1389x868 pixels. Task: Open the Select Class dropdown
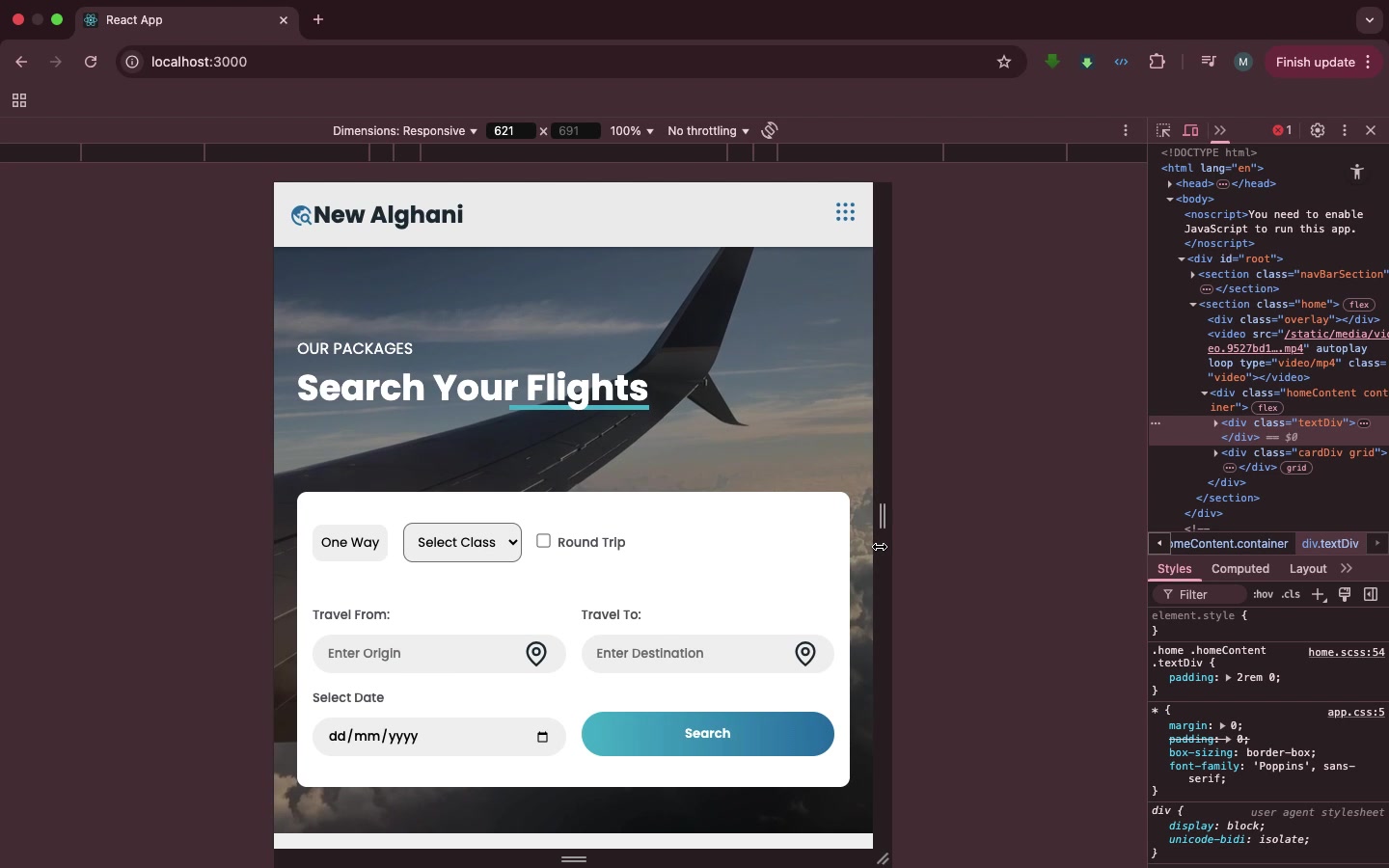coord(463,542)
